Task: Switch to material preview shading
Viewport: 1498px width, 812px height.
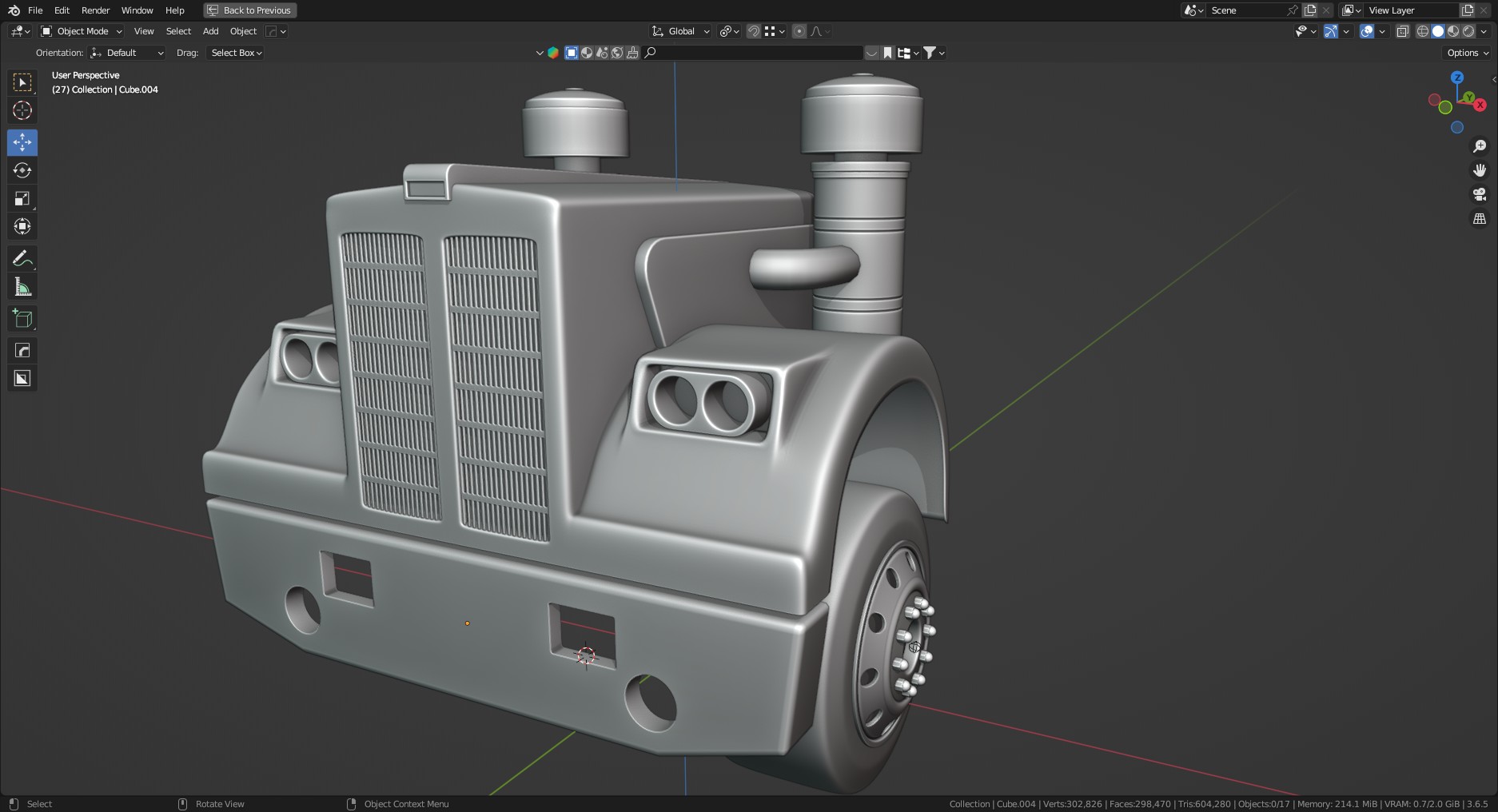Action: coord(1453,31)
